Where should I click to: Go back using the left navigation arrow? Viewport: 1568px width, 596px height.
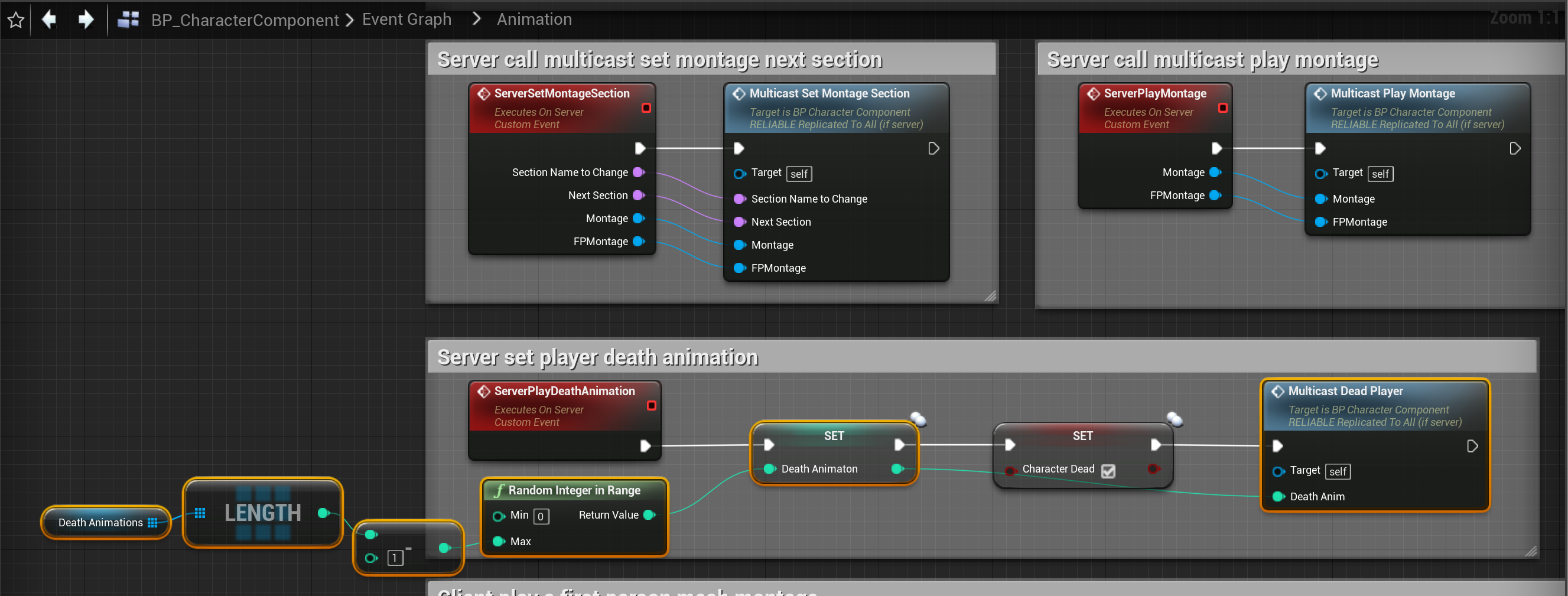[49, 19]
